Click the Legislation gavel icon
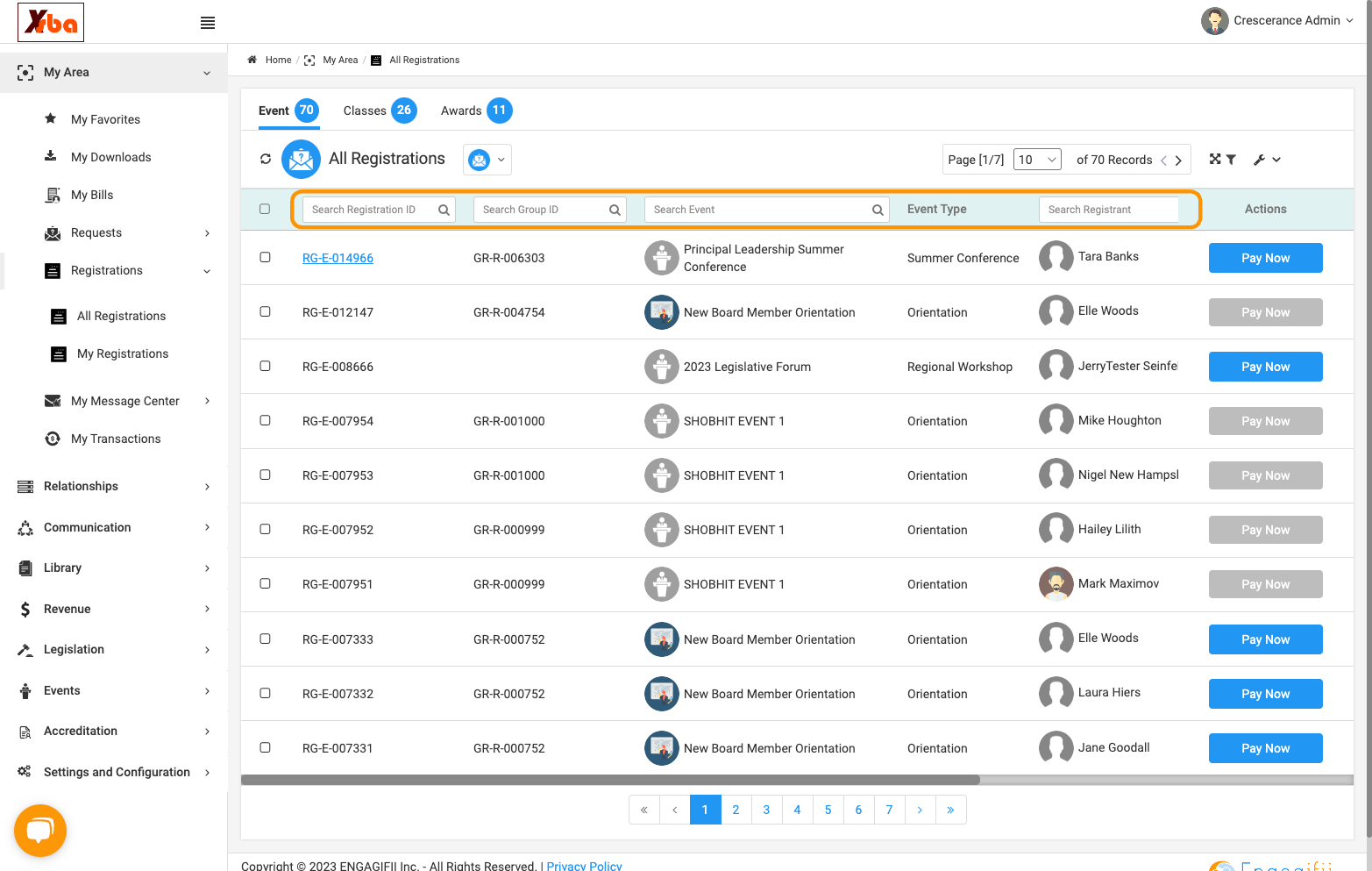1372x871 pixels. (25, 650)
